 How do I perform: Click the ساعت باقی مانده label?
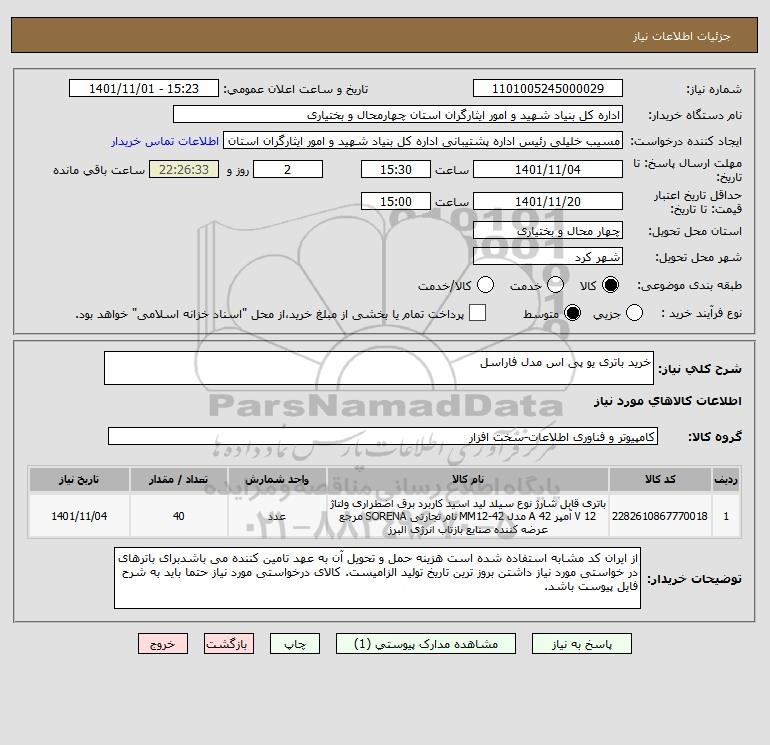pyautogui.click(x=99, y=170)
